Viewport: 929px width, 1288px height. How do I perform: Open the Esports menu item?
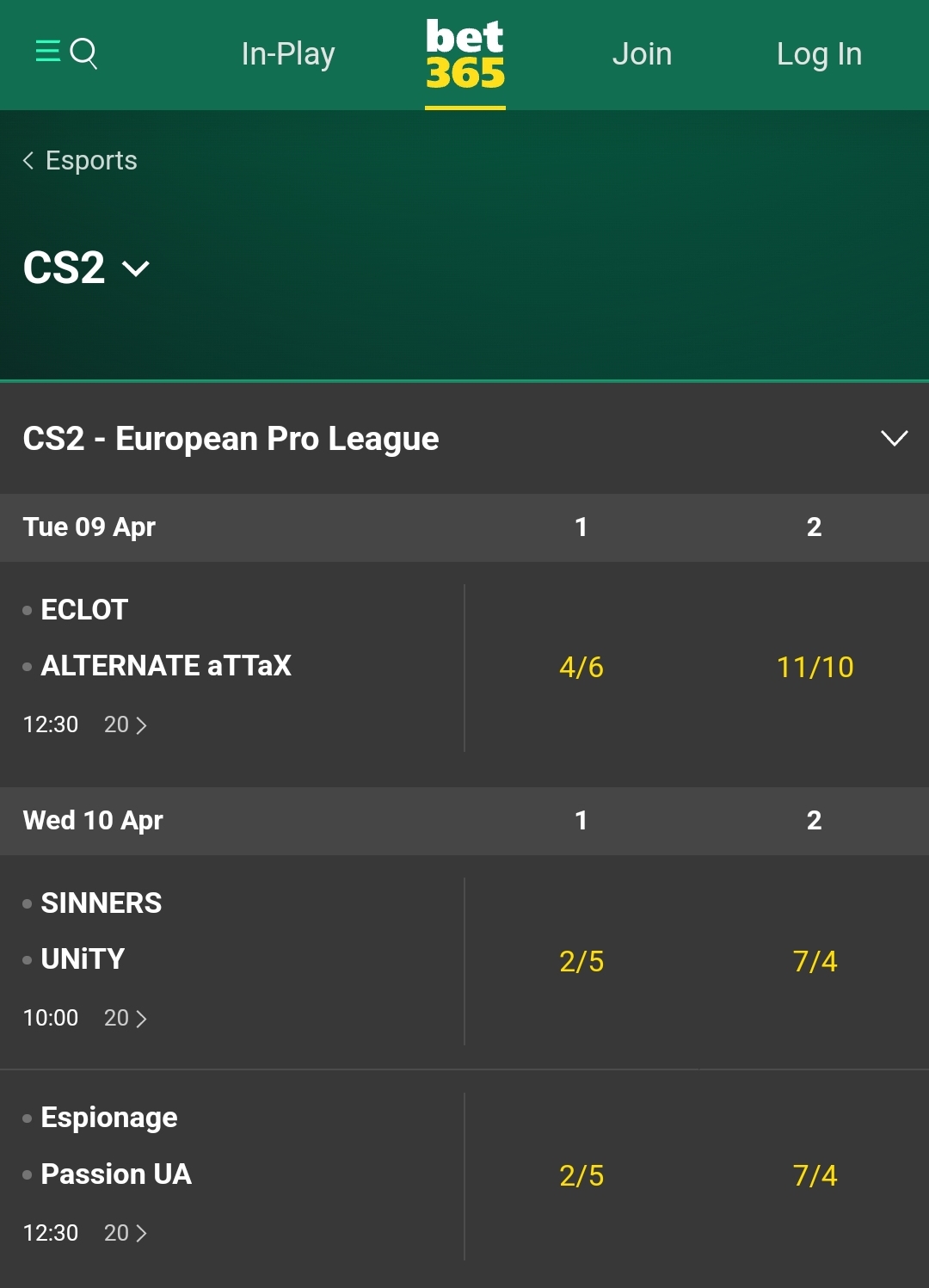pos(90,160)
